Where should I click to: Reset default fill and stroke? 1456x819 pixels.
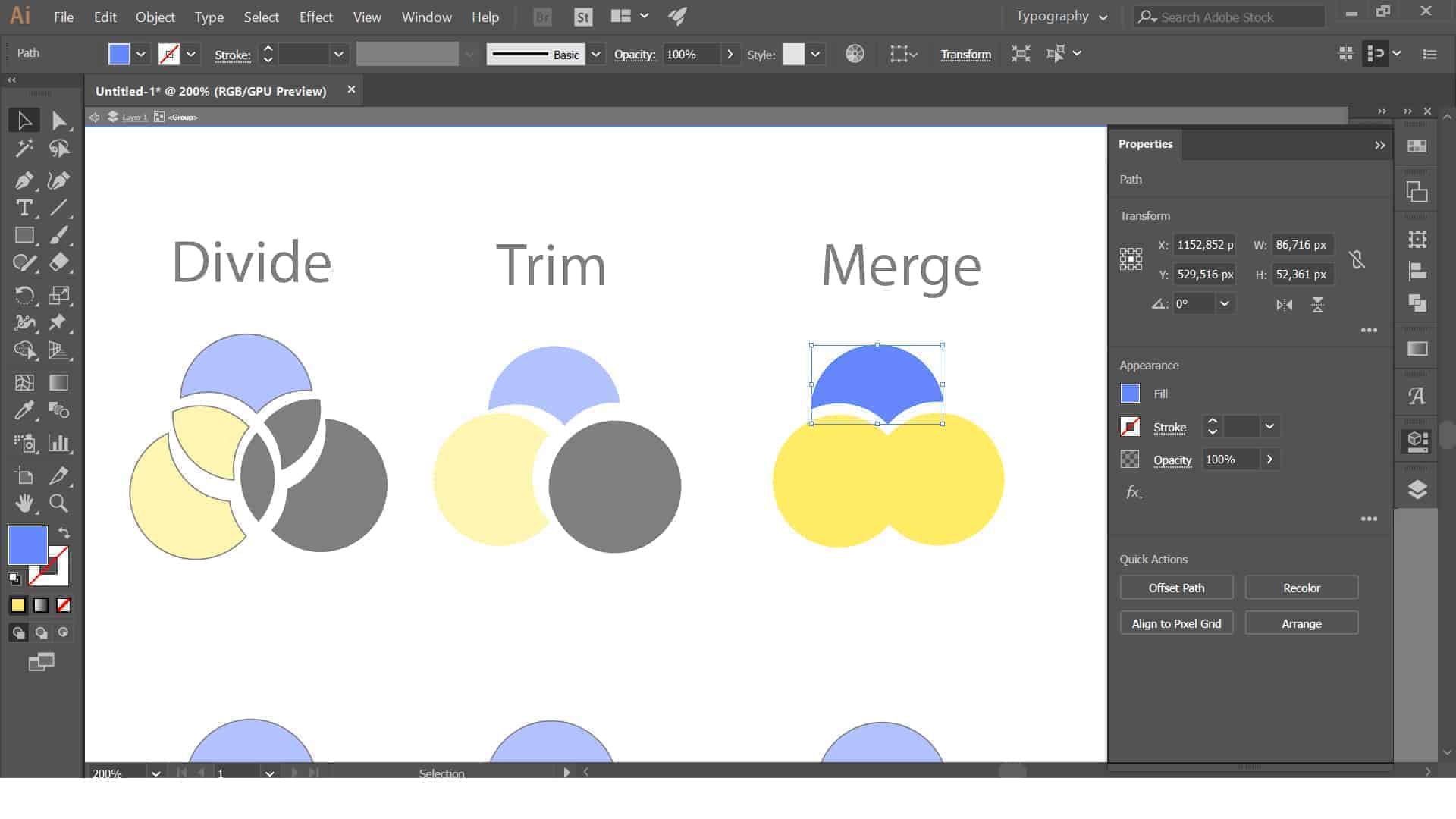point(14,579)
